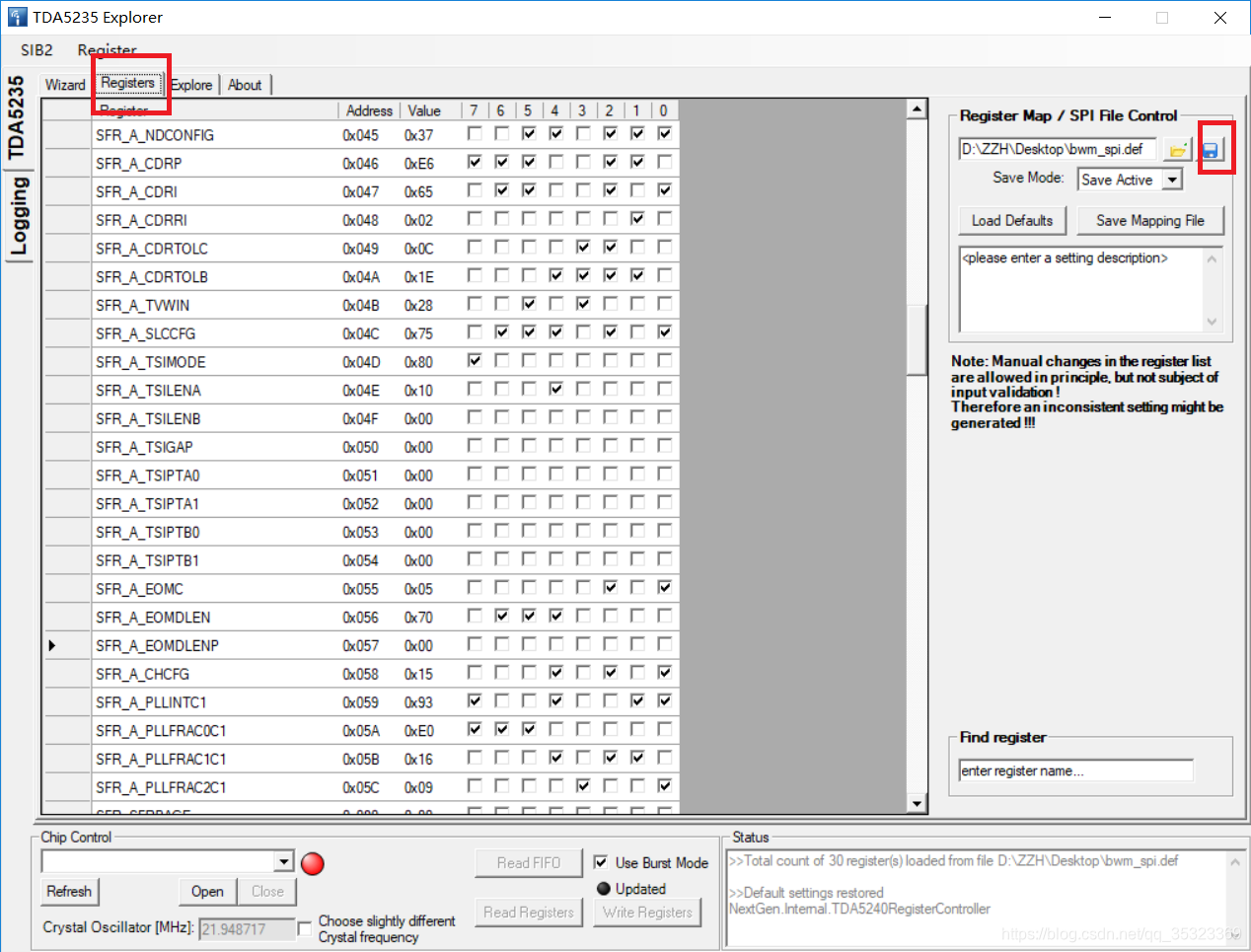
Task: Click the register list scrollbar thumb
Action: (x=917, y=339)
